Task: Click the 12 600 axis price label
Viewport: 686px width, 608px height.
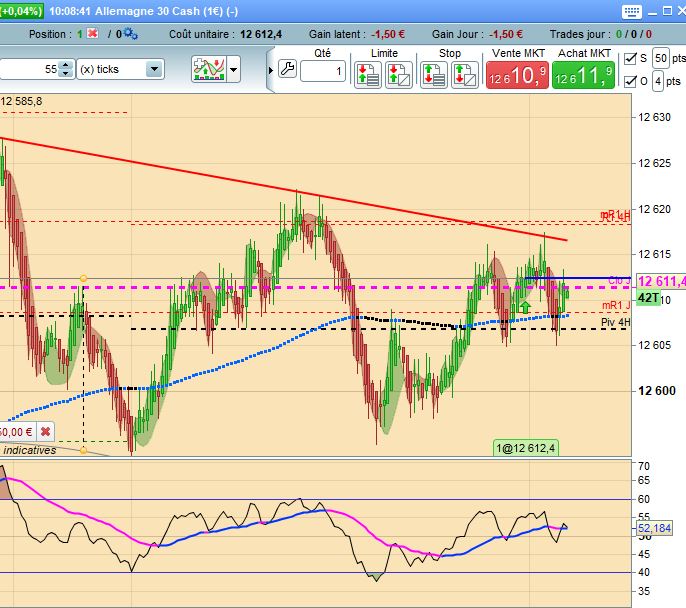Action: click(x=657, y=391)
